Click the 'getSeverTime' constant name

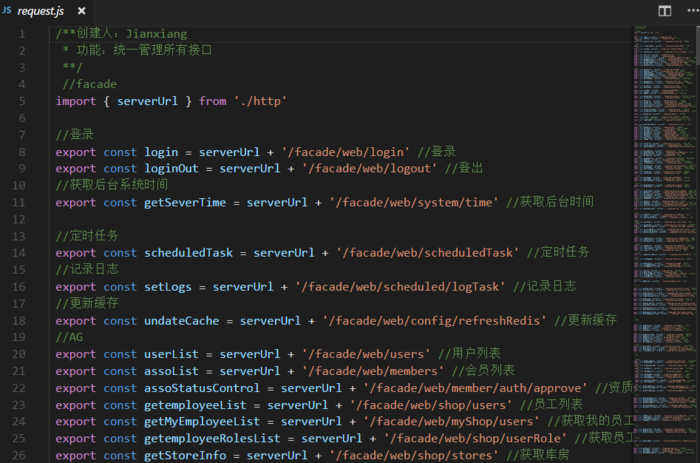(x=185, y=203)
